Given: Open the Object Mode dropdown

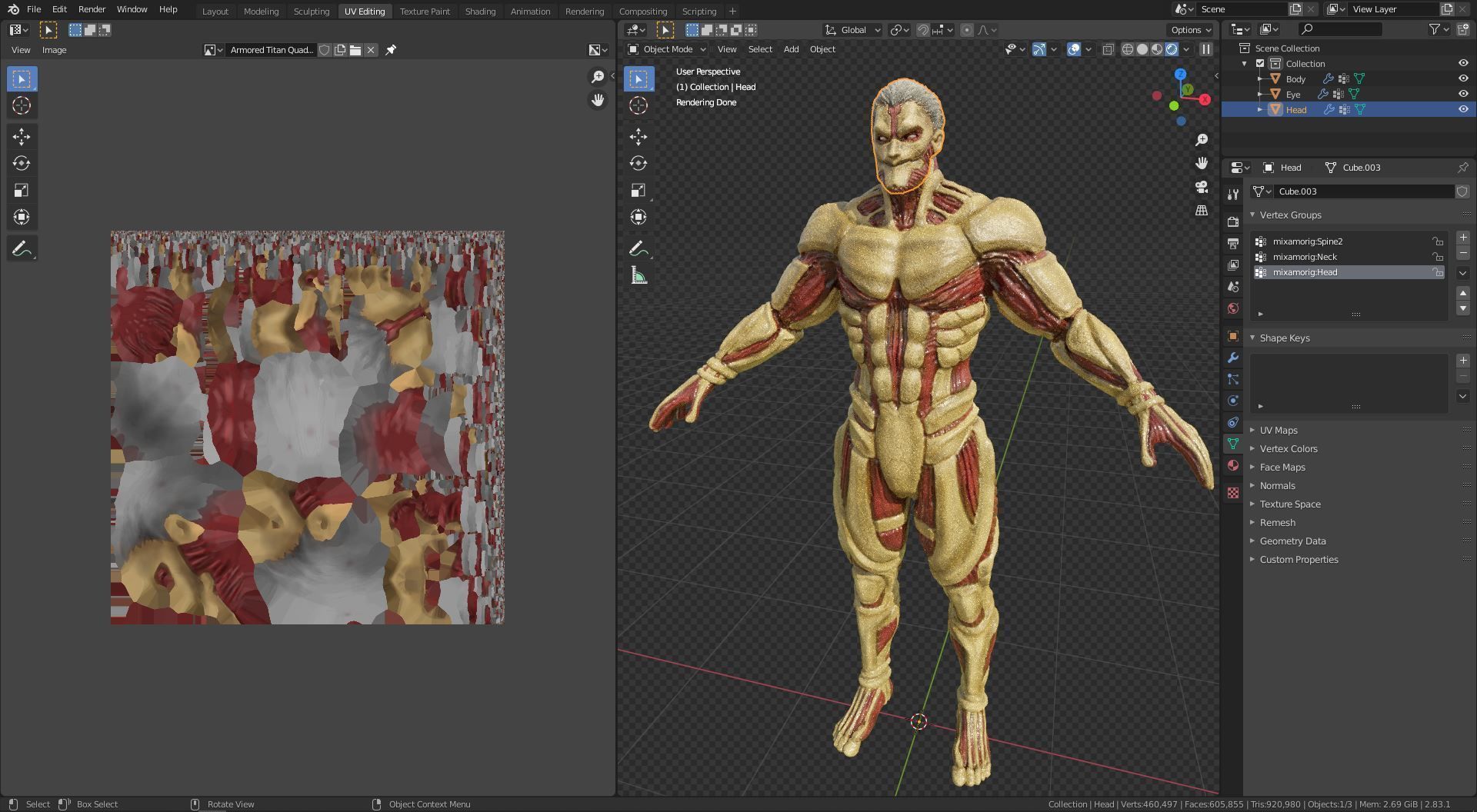Looking at the screenshot, I should [x=666, y=49].
